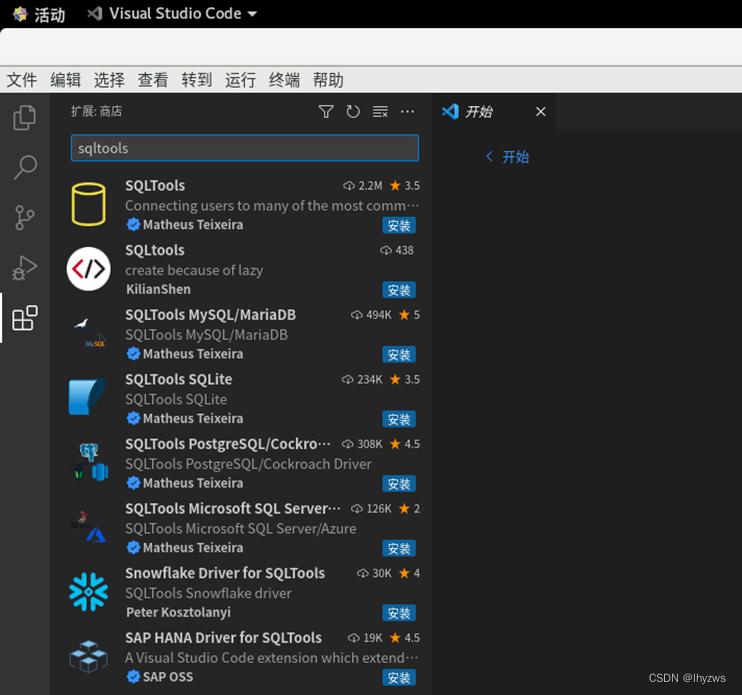Click the SQLTools MySQL/MariaDB extension icon
The image size is (742, 695).
pyautogui.click(x=88, y=334)
